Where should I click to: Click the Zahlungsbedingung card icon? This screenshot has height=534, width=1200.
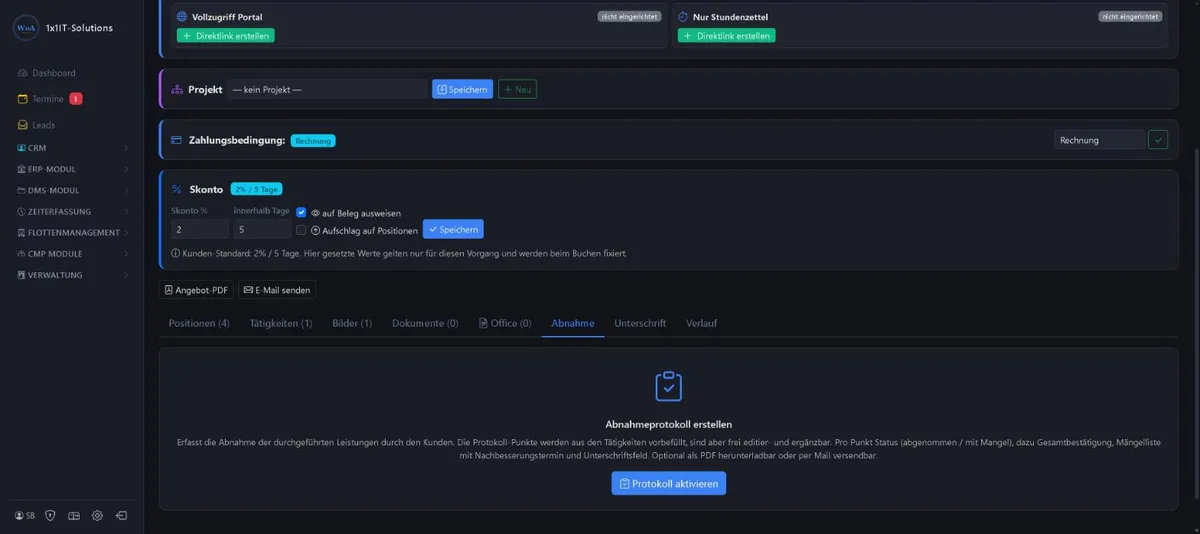(x=176, y=140)
